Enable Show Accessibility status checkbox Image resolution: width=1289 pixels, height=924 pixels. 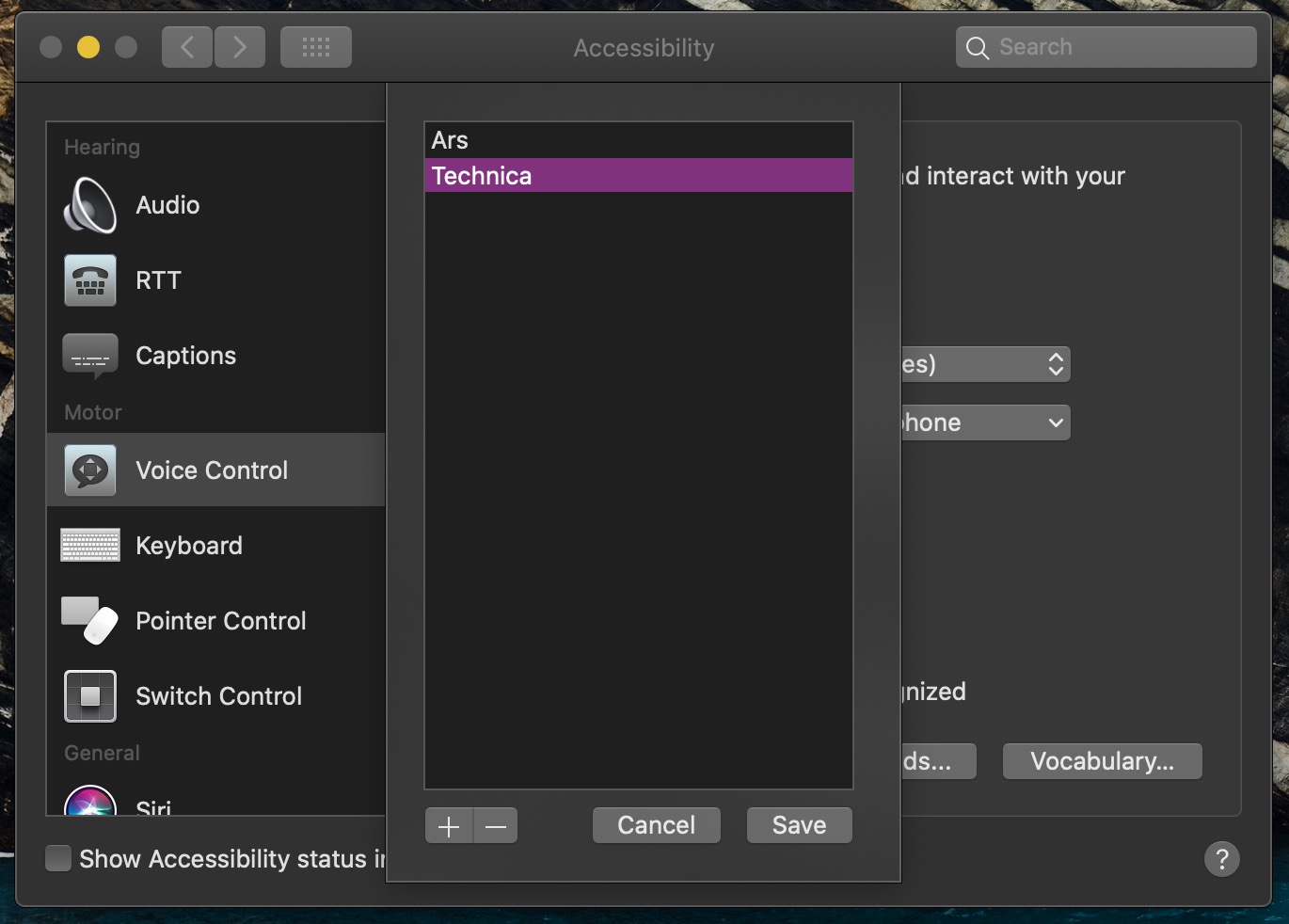[58, 858]
